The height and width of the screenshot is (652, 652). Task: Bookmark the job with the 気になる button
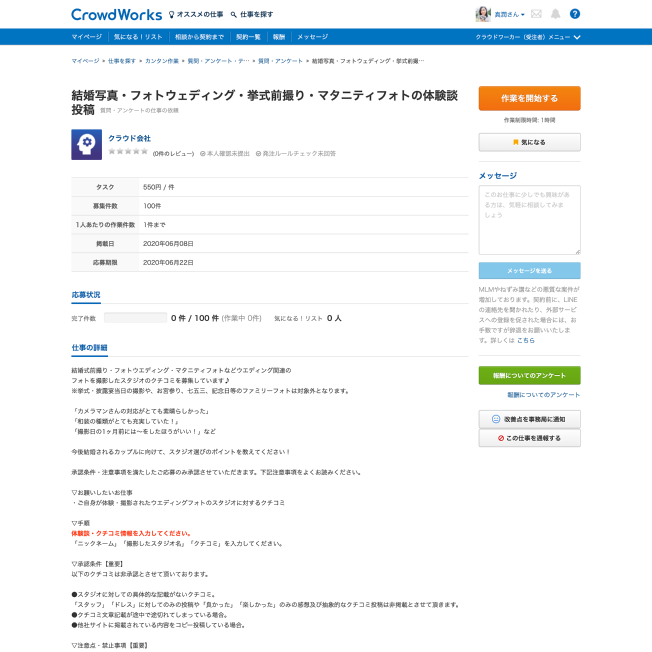(529, 142)
